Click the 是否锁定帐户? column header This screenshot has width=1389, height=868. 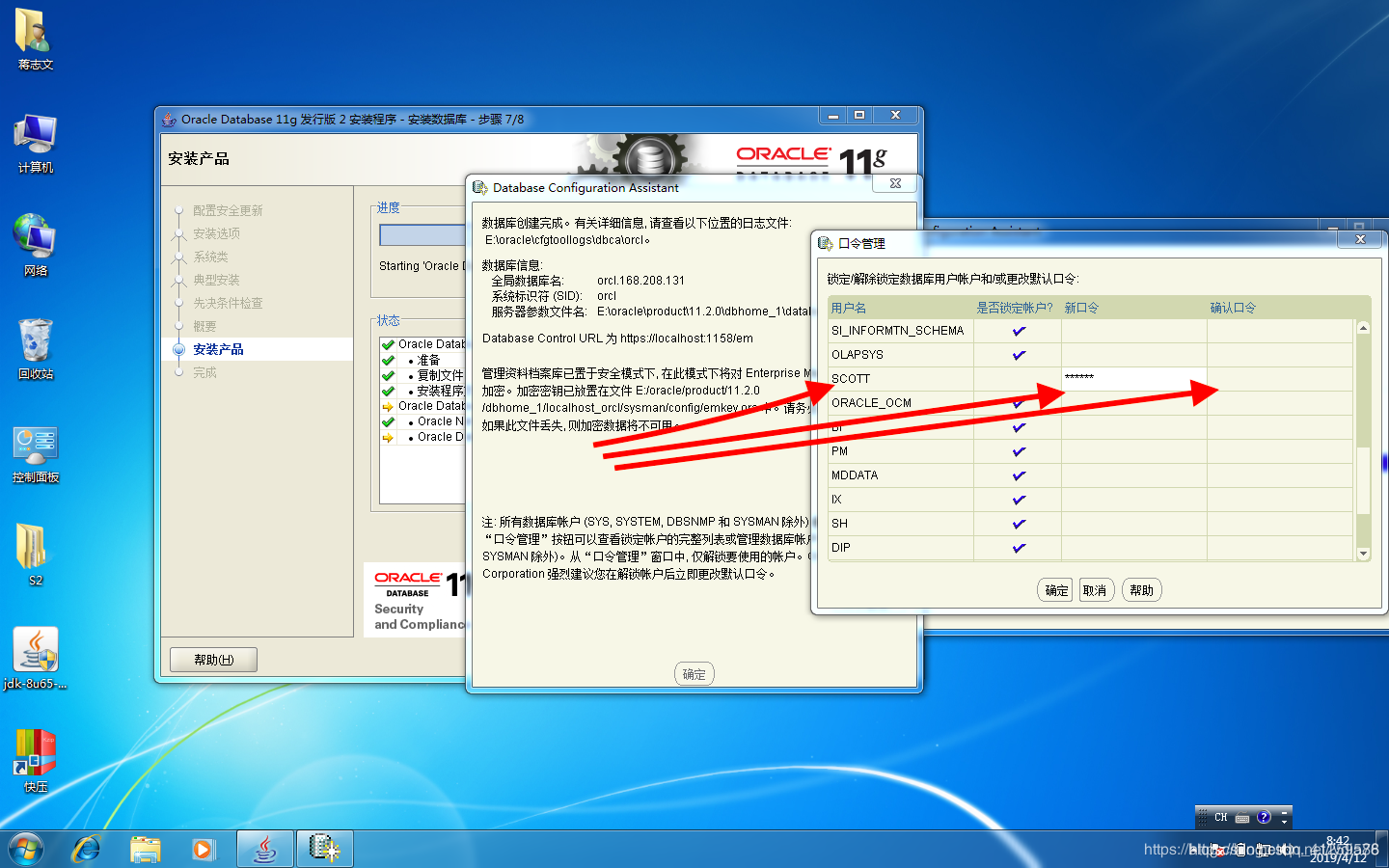(1015, 308)
